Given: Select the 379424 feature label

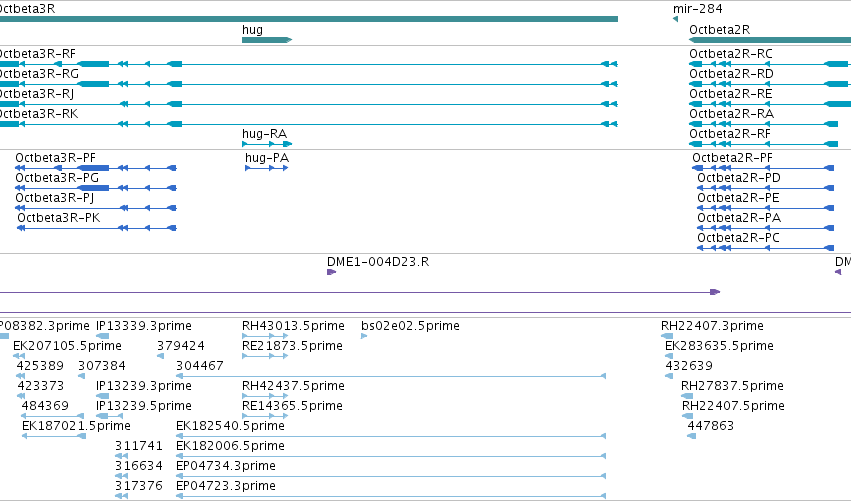Looking at the screenshot, I should tap(181, 346).
